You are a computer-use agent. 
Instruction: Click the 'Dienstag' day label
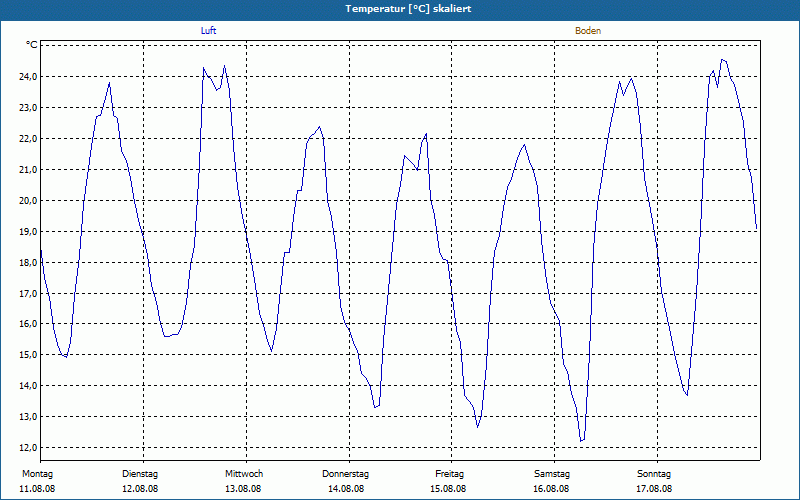pyautogui.click(x=140, y=474)
